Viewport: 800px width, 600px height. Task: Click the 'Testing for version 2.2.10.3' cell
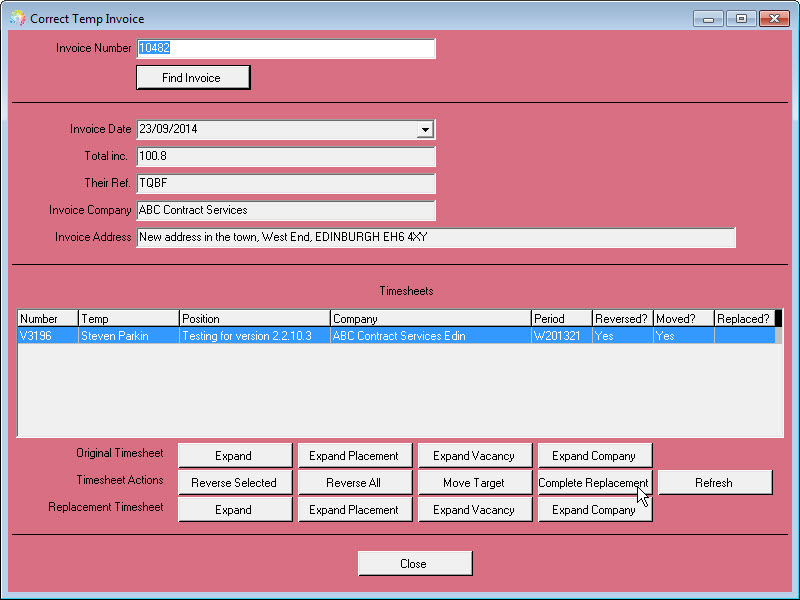[255, 336]
